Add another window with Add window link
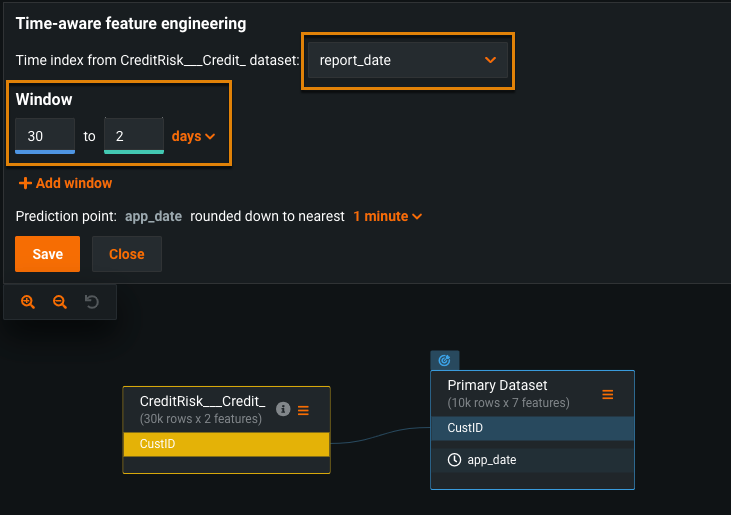The image size is (731, 515). point(65,183)
